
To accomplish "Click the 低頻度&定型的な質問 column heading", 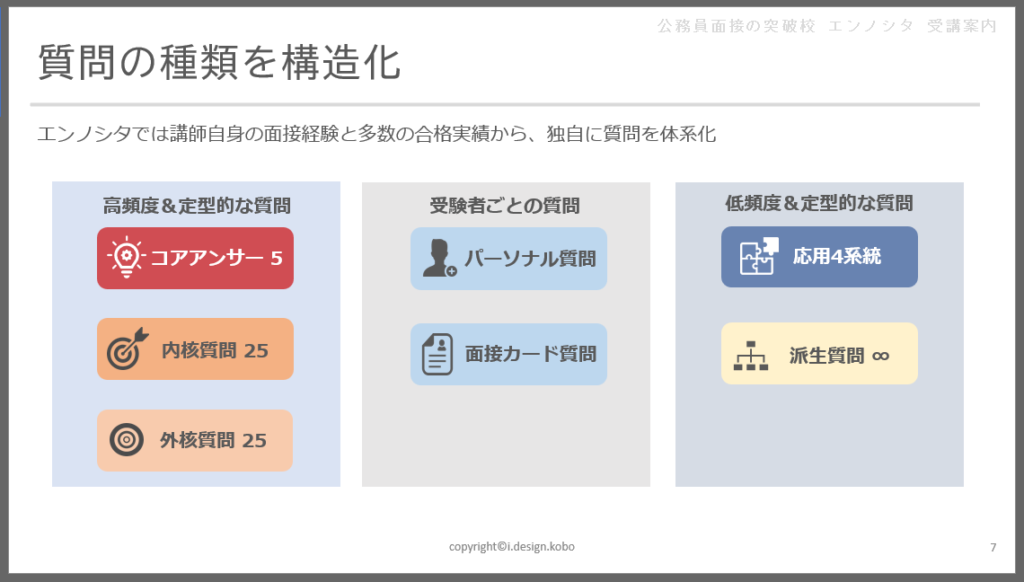I will pyautogui.click(x=819, y=204).
